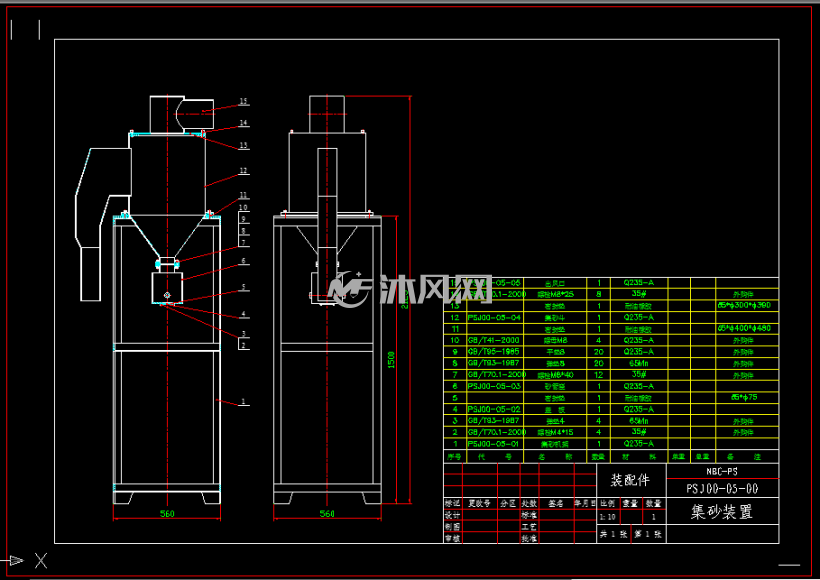Click the 更改号 column header
The width and height of the screenshot is (820, 580).
pyautogui.click(x=479, y=503)
